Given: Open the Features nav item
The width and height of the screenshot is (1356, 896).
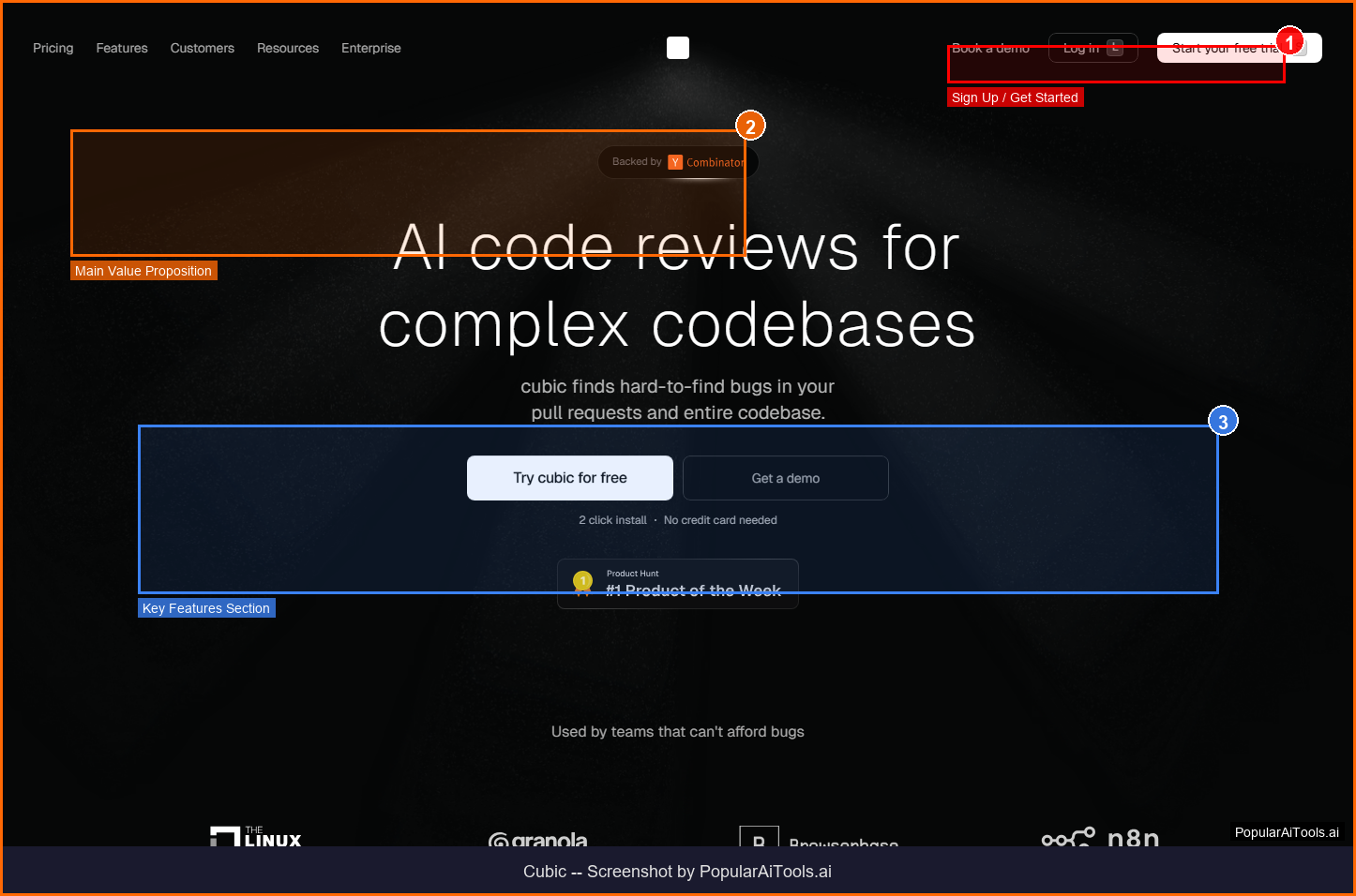Looking at the screenshot, I should coord(122,48).
